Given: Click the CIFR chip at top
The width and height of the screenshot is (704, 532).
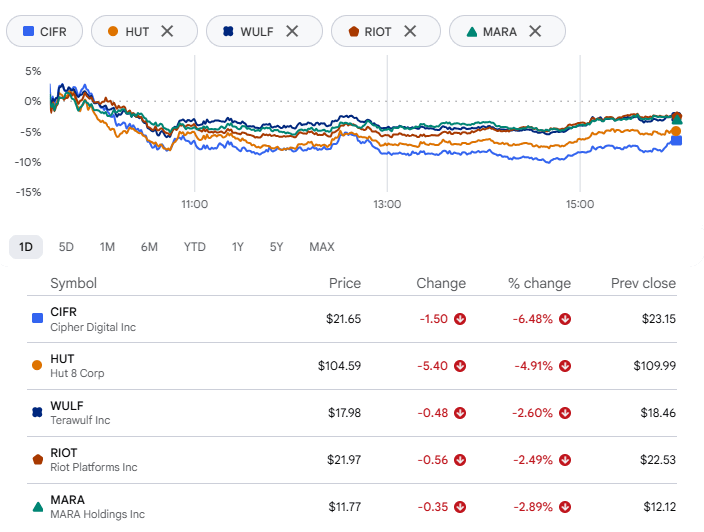Looking at the screenshot, I should 44,31.
